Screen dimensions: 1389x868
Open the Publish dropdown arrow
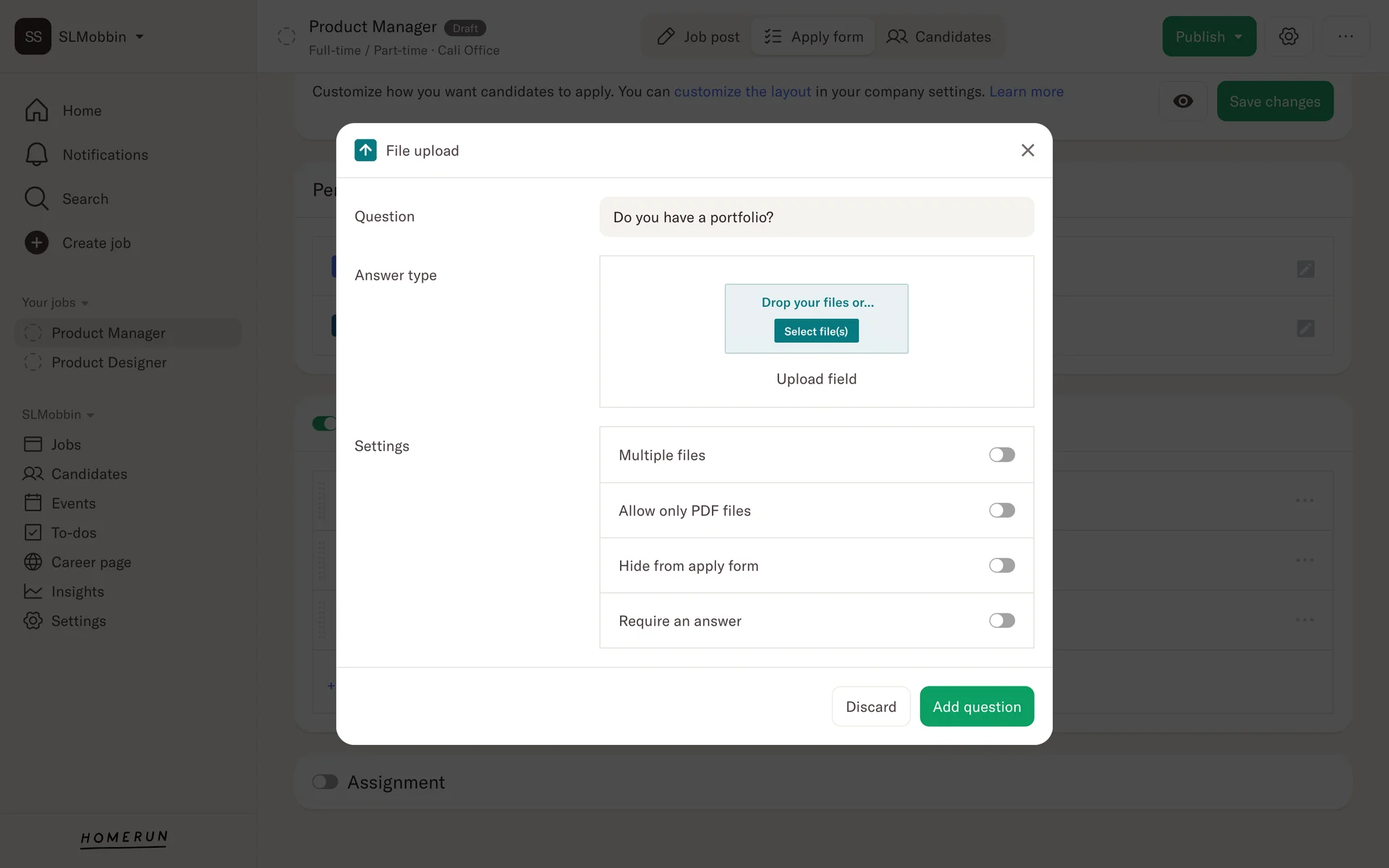pyautogui.click(x=1239, y=37)
